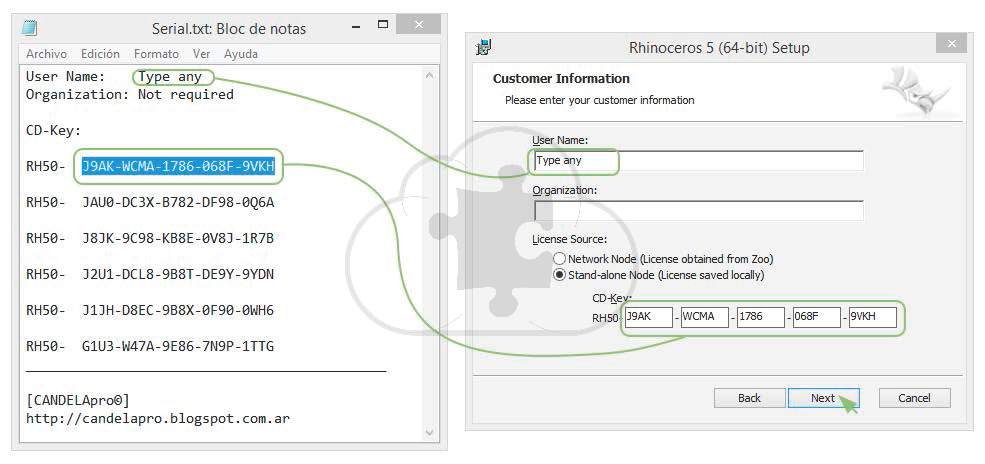Click the [CANDELApro©] text in Notepad
985x464 pixels.
coord(78,400)
